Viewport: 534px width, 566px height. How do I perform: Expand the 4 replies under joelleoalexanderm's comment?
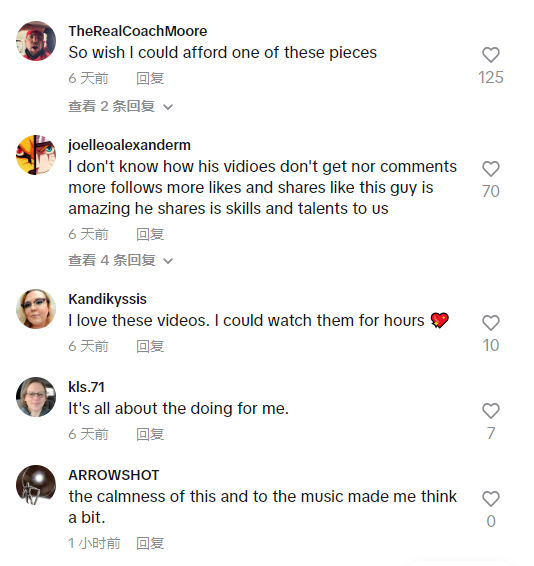click(x=121, y=260)
